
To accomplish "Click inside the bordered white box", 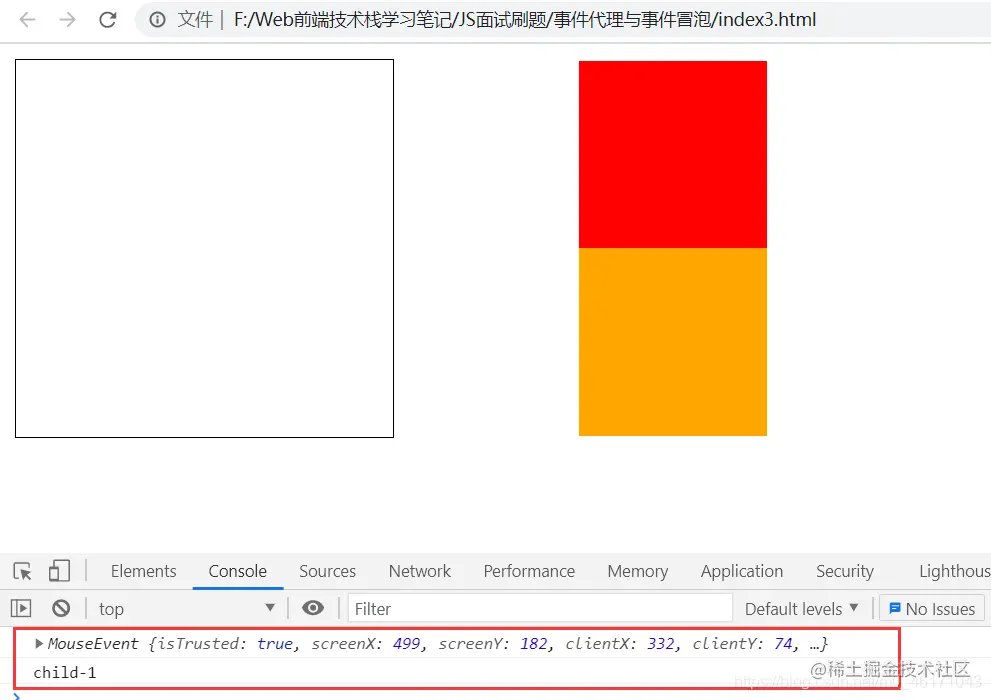I will pyautogui.click(x=204, y=248).
